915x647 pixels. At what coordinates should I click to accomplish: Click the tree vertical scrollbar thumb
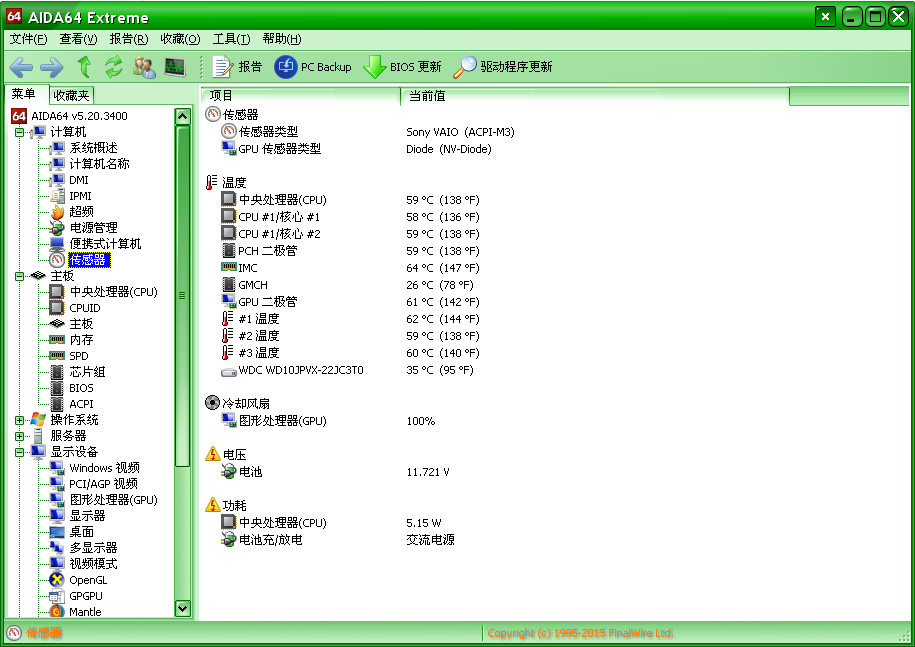coord(183,296)
